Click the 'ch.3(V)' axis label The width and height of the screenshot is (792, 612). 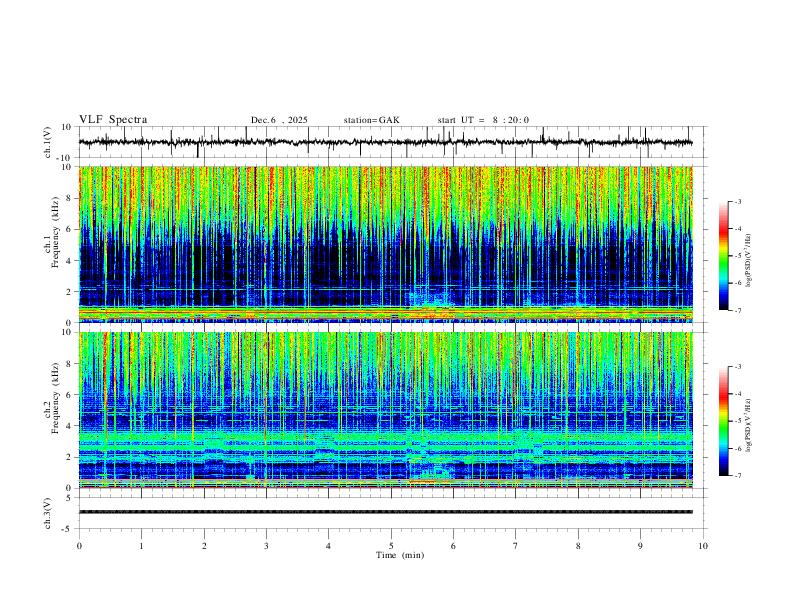(48, 513)
